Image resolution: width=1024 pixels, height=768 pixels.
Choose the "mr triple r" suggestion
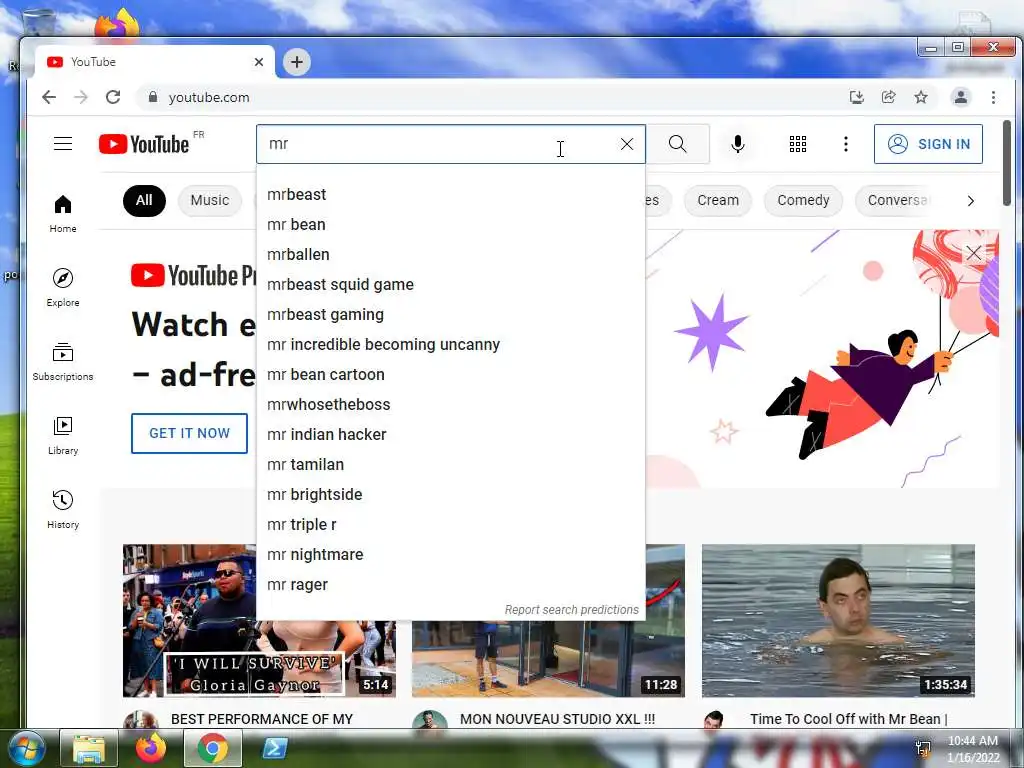pos(451,525)
